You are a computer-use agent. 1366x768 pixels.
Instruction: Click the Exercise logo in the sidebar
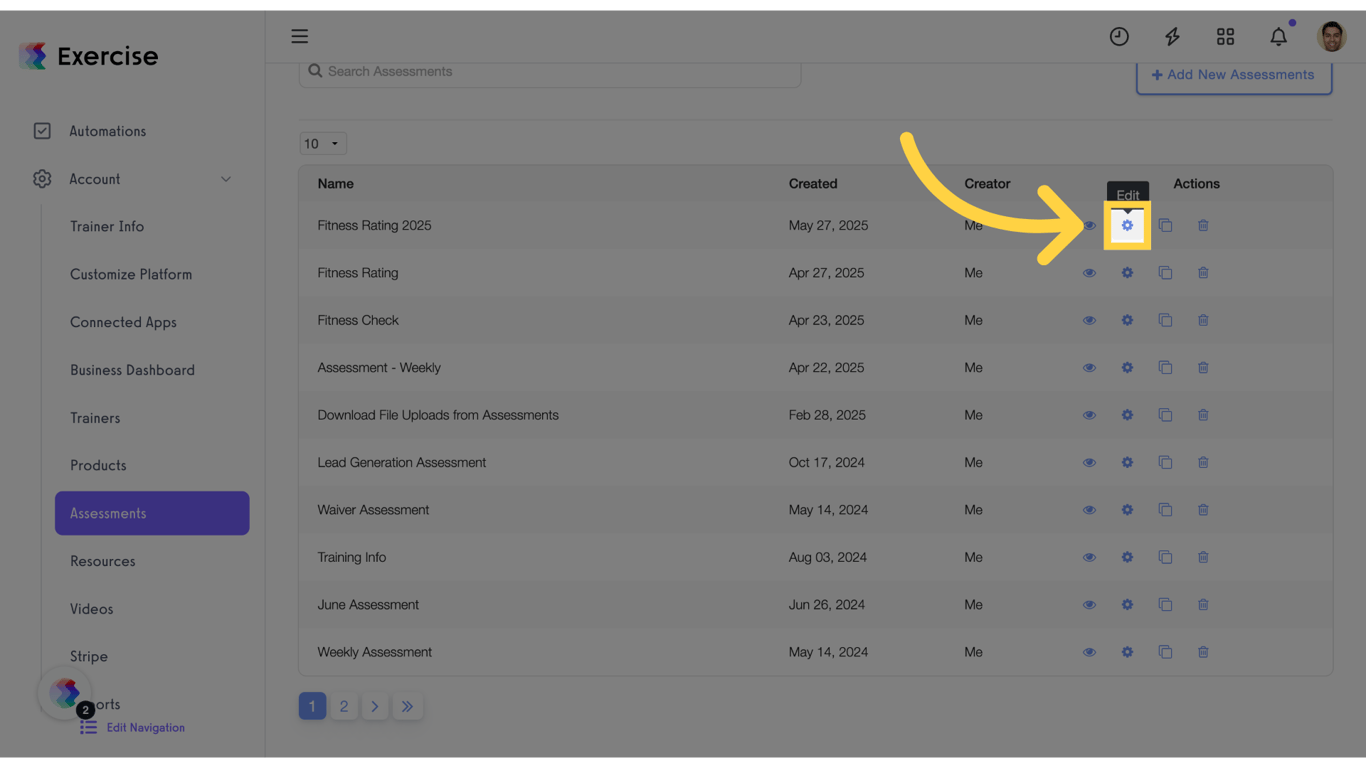point(89,56)
